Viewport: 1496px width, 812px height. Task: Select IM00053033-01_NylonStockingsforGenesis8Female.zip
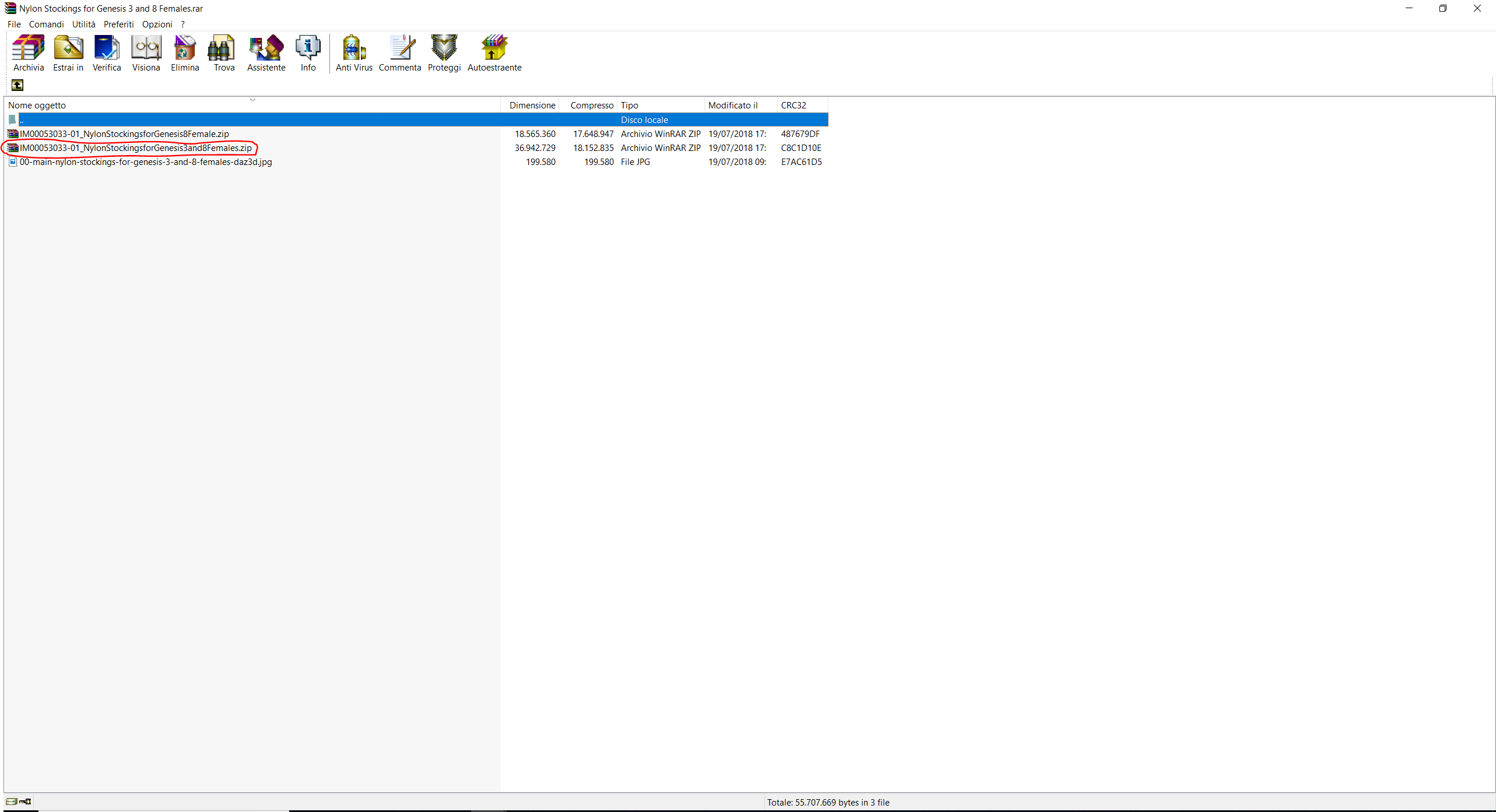124,133
